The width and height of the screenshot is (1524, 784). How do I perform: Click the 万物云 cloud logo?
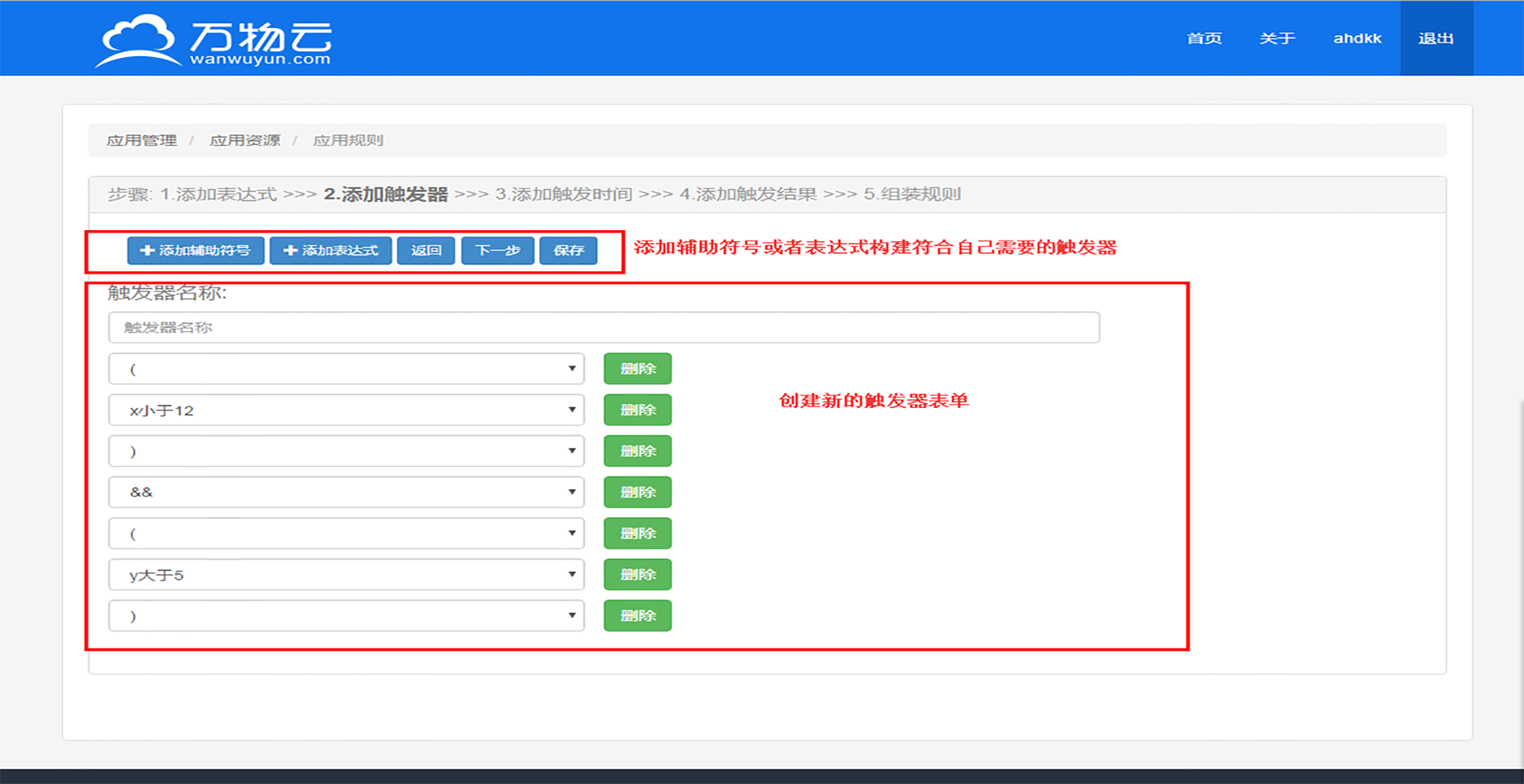coord(213,40)
